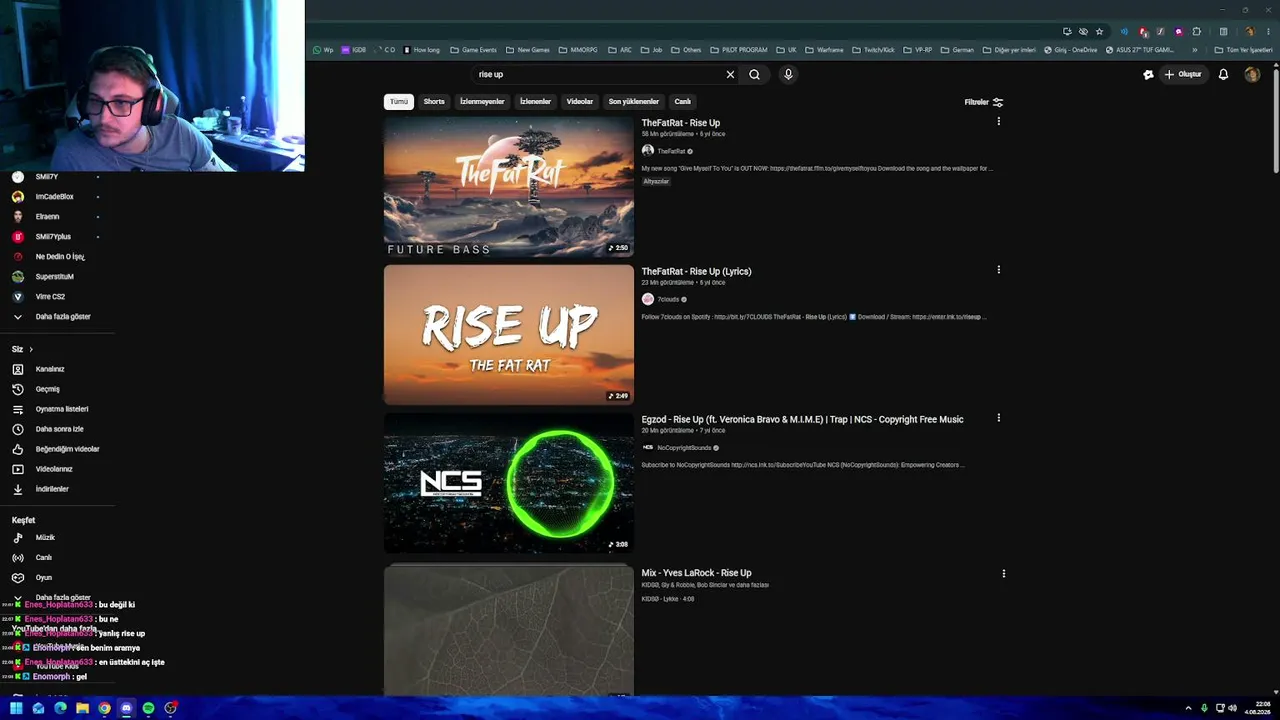Bookmark this page with the star icon
Screen dimensions: 1280x720
coord(1099,31)
